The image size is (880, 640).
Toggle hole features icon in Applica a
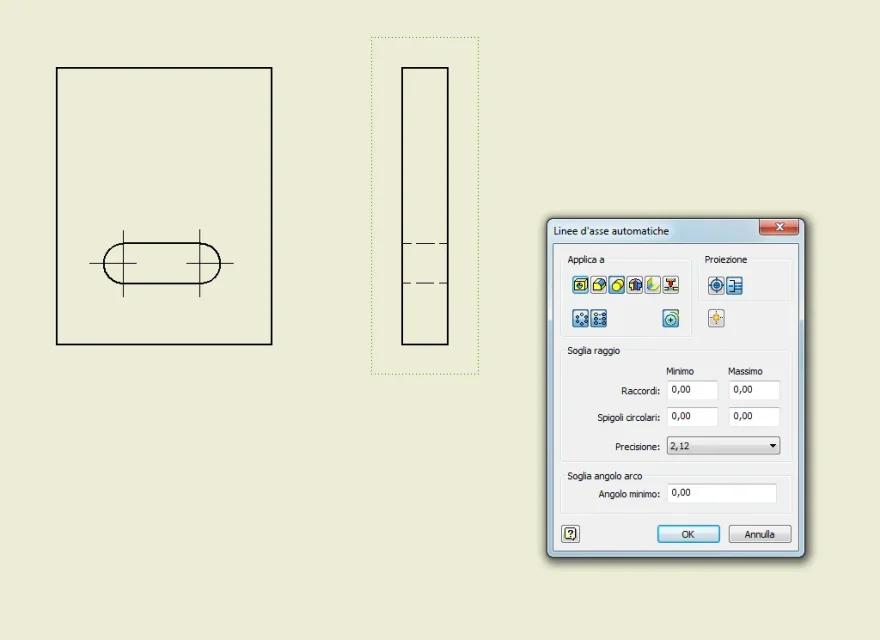[x=580, y=285]
